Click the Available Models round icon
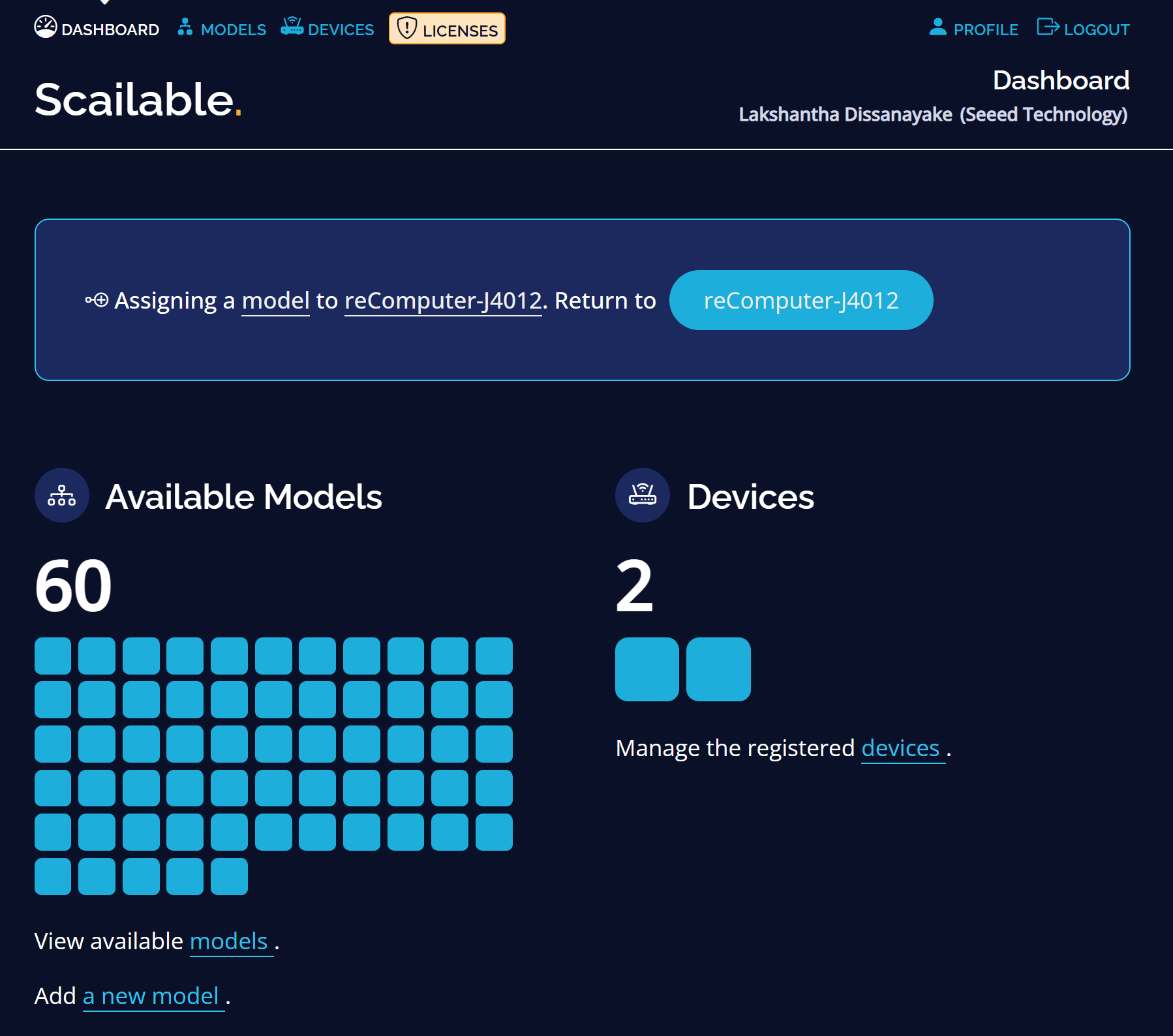Viewport: 1173px width, 1036px height. pos(62,495)
